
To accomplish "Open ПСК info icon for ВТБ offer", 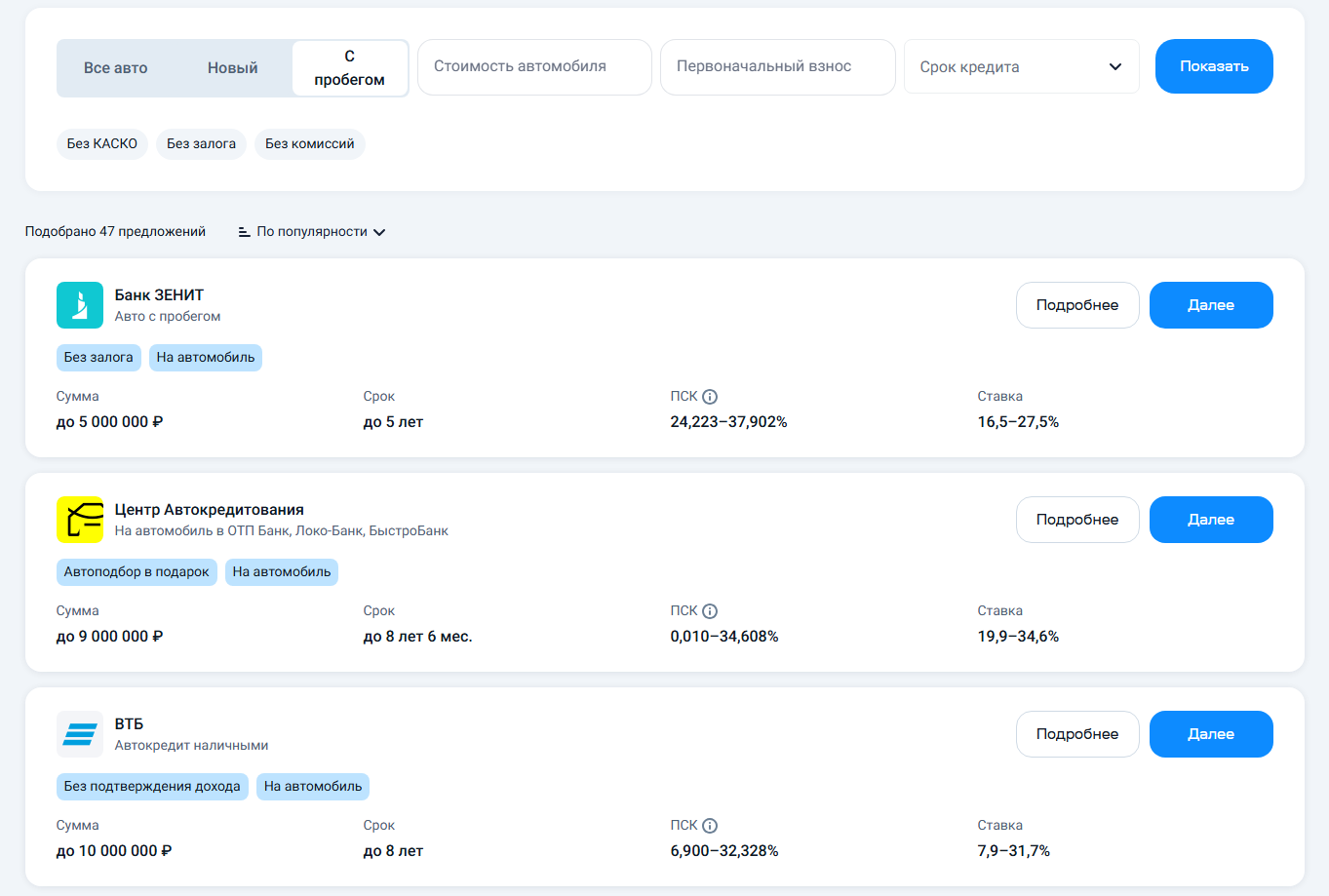I will [x=710, y=826].
